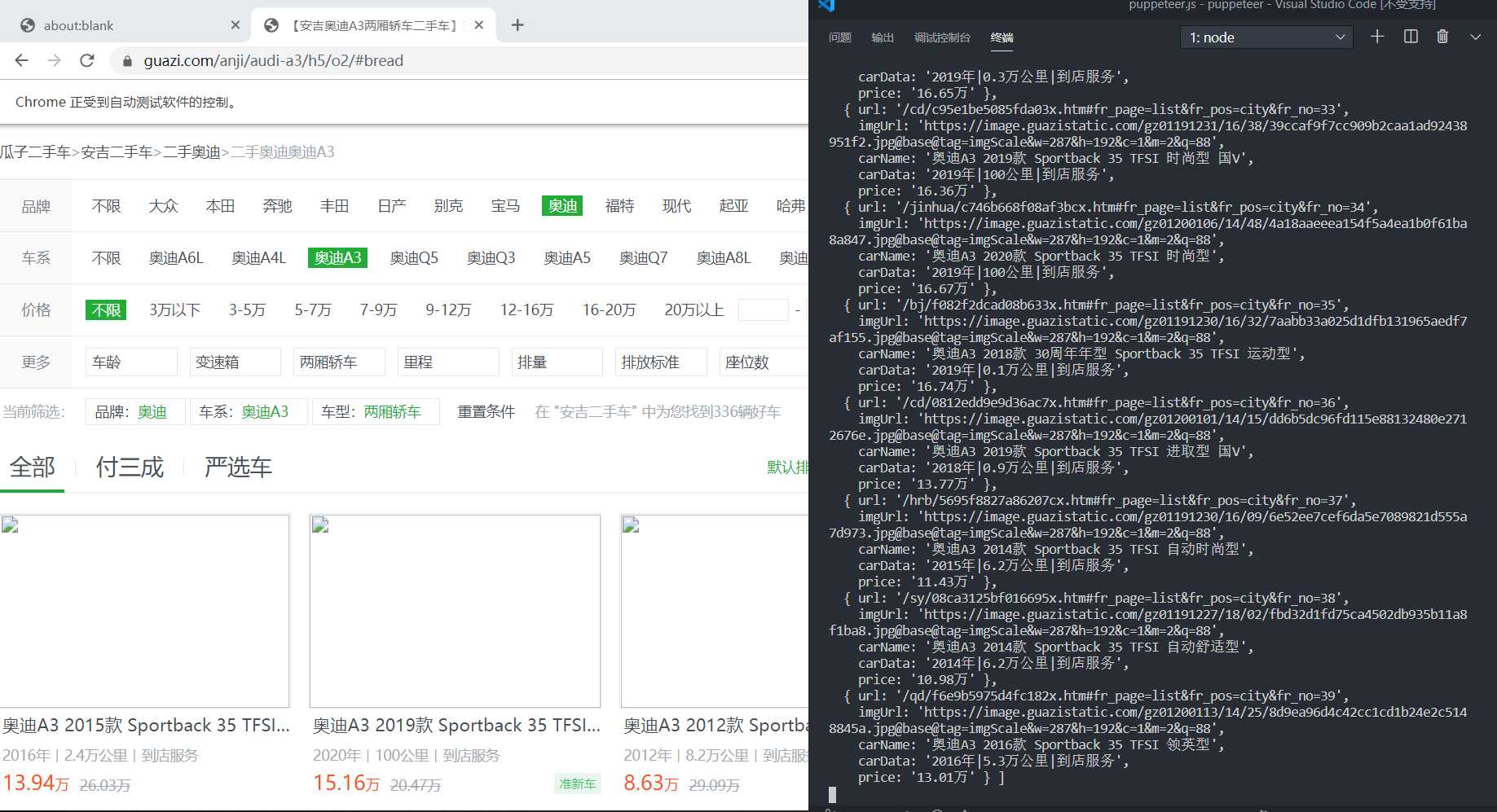Choose 奥迪Q7 series filter
The height and width of the screenshot is (812, 1497).
click(643, 258)
